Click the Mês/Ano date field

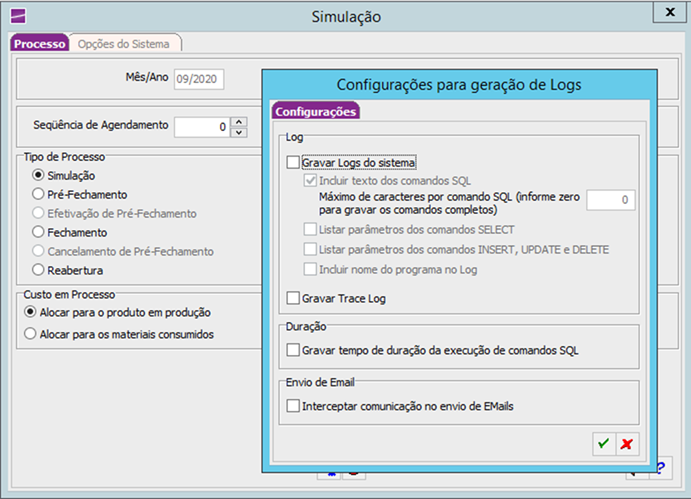click(200, 79)
